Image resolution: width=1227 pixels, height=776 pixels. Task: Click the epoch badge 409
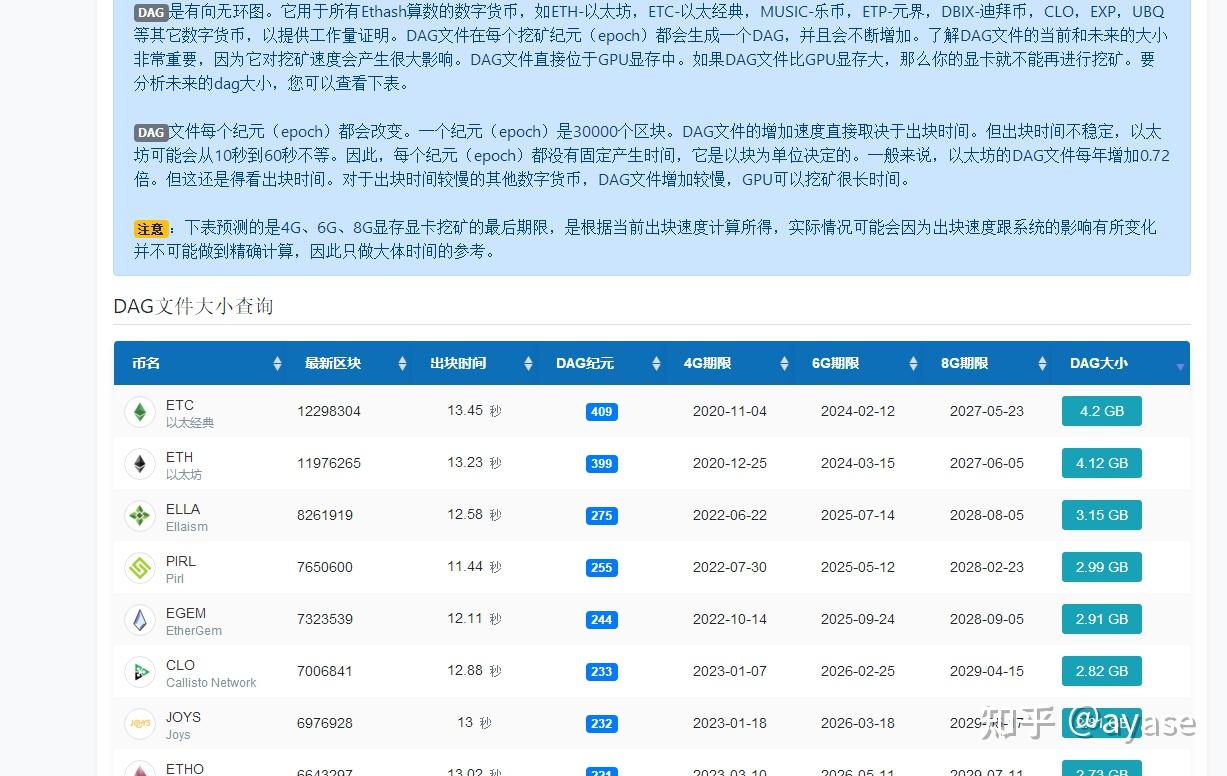602,412
